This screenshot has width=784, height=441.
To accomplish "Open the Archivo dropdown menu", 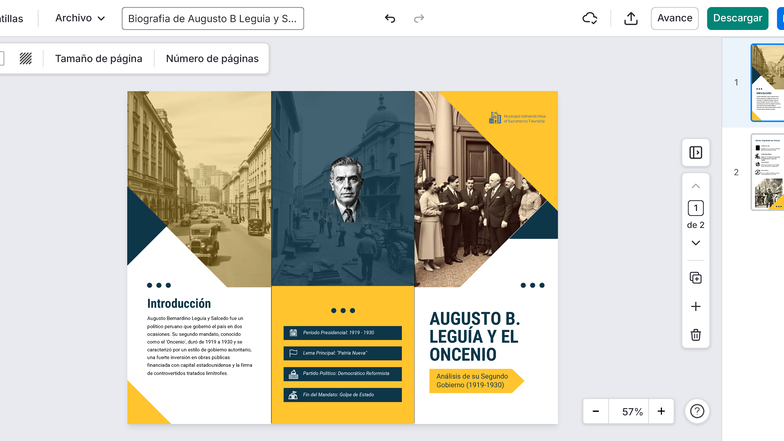I will pos(80,18).
